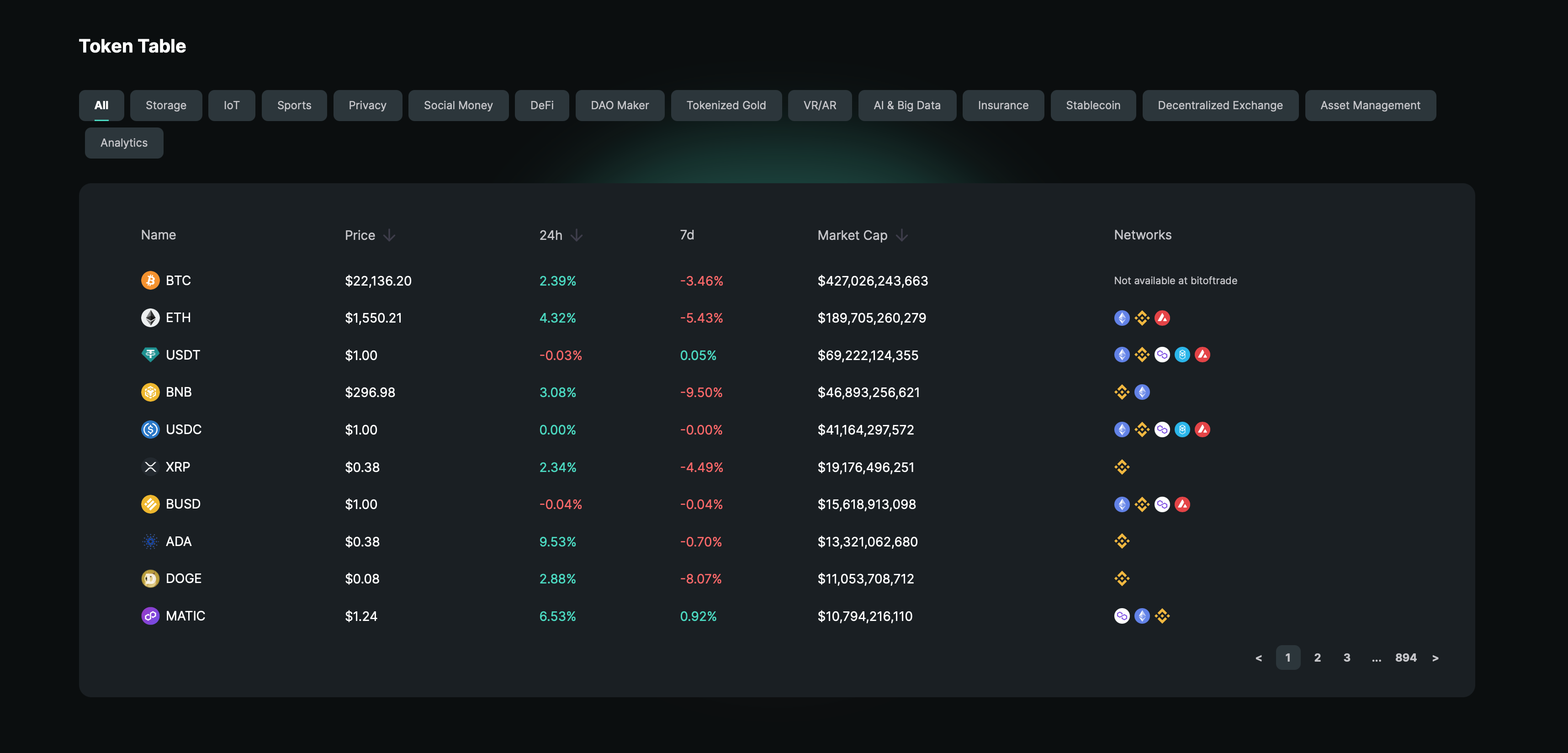The image size is (1568, 753).
Task: Sort by 24h change arrow
Action: 577,236
